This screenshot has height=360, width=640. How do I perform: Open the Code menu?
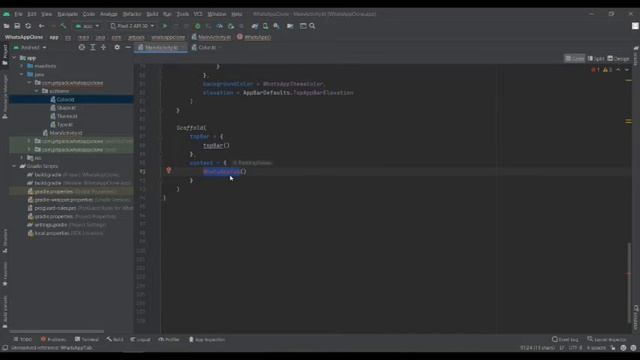[89, 14]
